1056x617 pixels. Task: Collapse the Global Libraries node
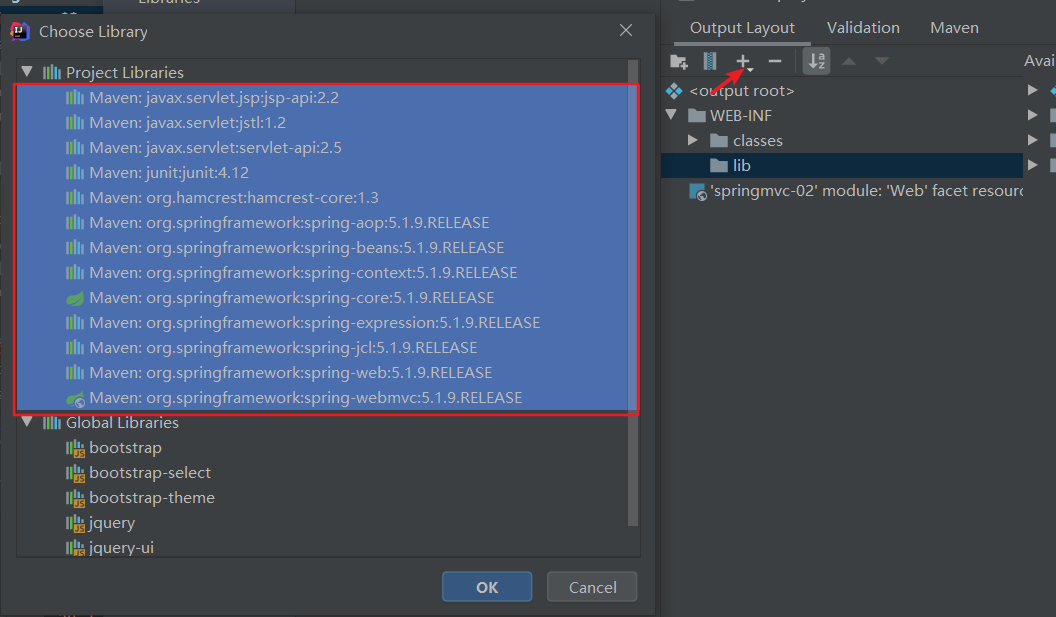pyautogui.click(x=27, y=422)
